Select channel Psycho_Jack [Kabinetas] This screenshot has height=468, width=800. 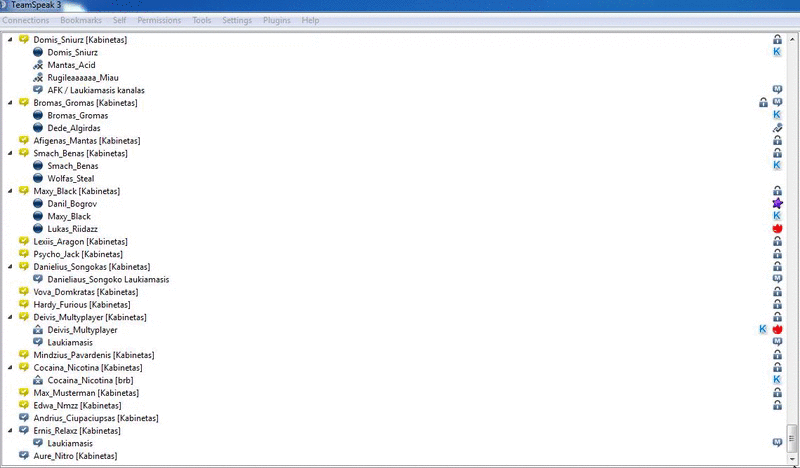[78, 254]
